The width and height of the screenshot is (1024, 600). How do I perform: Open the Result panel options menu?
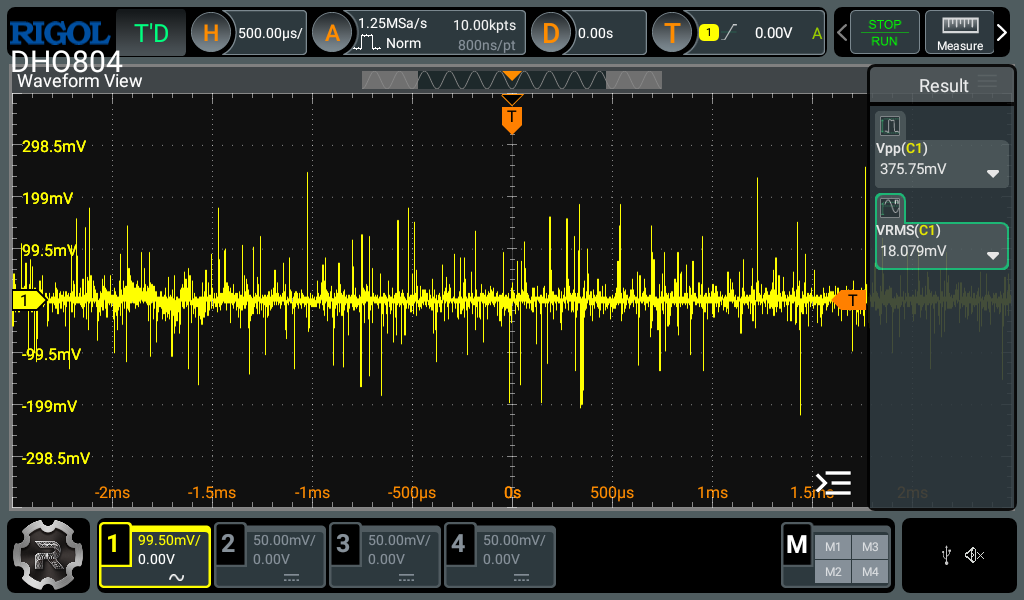pos(988,83)
